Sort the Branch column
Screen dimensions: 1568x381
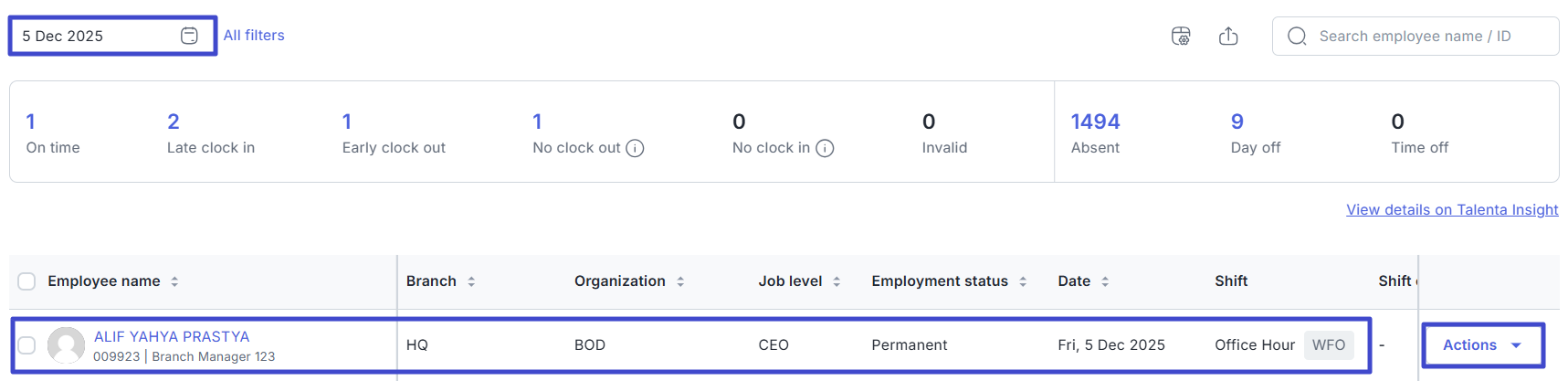coord(471,281)
